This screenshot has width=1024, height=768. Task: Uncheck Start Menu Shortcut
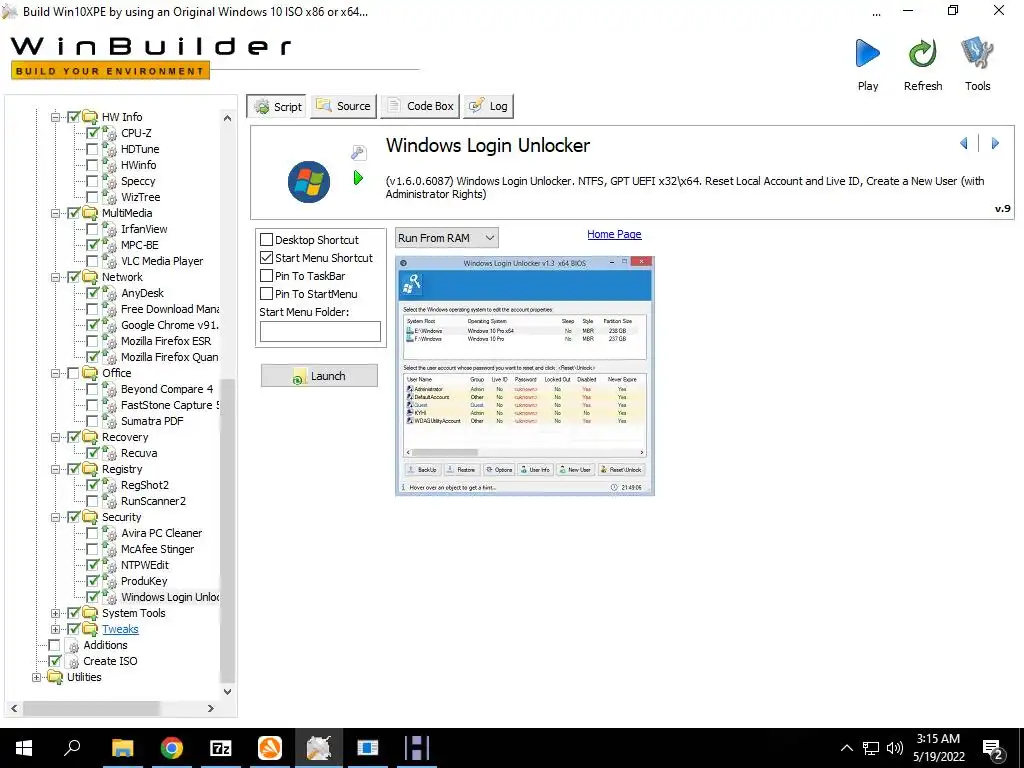point(266,258)
